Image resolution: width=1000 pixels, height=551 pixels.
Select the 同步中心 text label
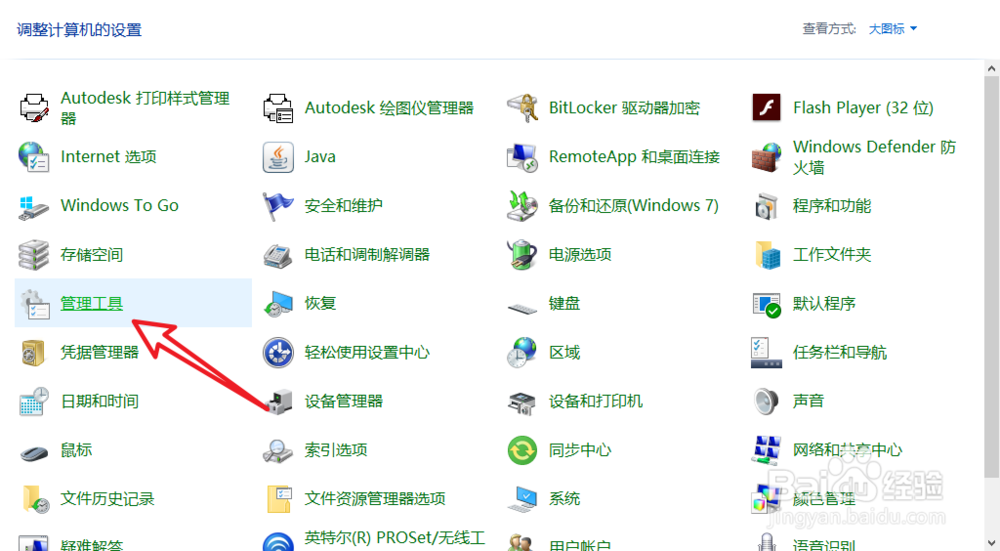pos(580,450)
